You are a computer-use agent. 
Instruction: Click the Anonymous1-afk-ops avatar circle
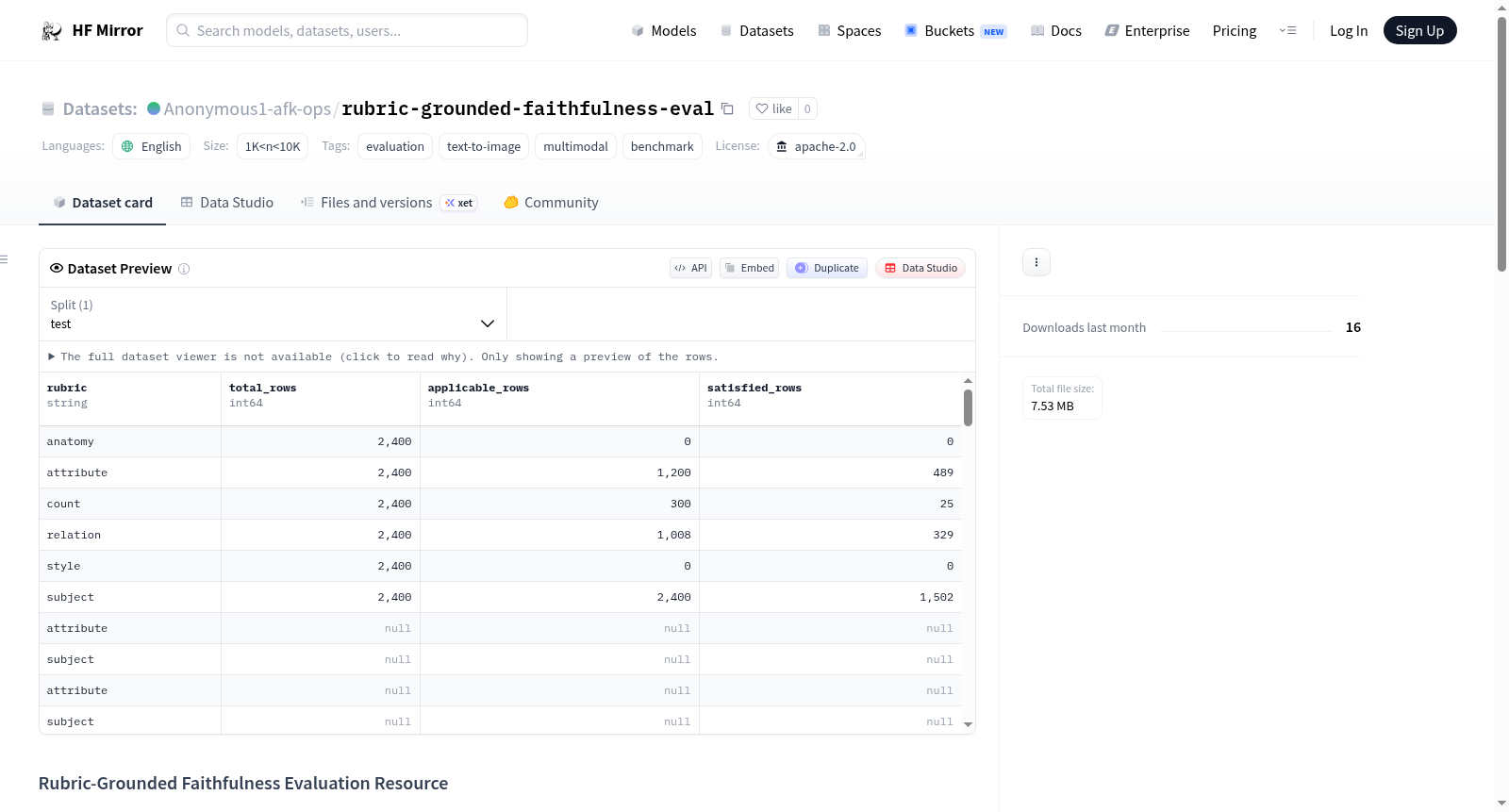pos(154,108)
